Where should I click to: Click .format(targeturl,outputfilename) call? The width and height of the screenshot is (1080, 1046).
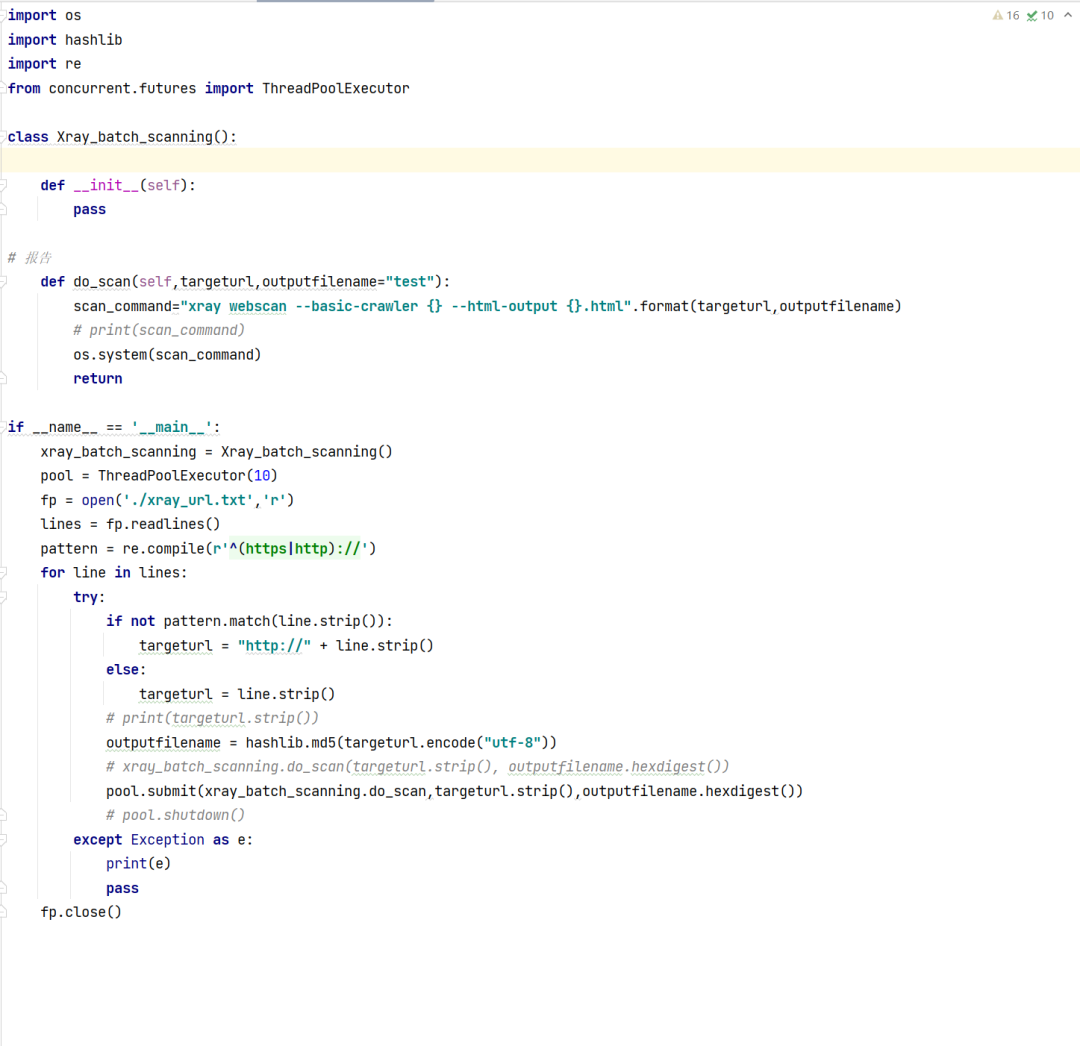coord(767,306)
